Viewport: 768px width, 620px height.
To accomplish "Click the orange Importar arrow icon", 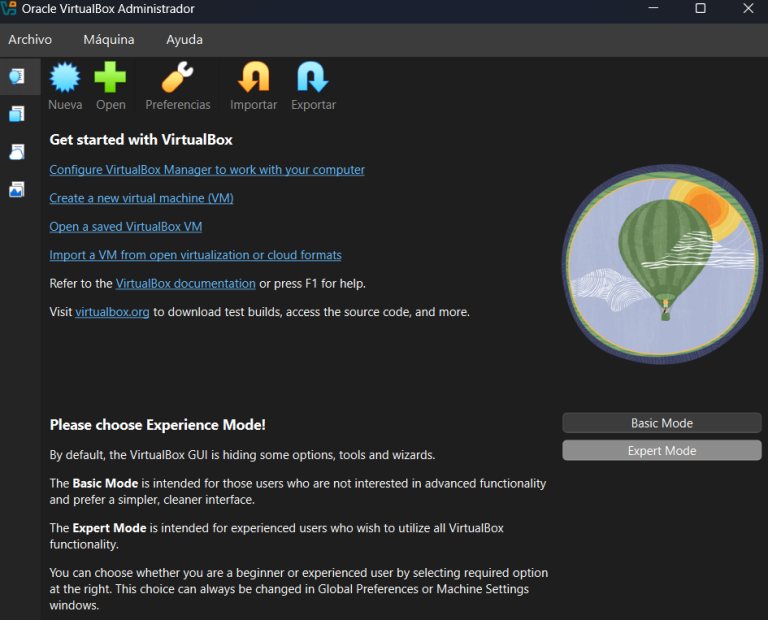I will (x=254, y=78).
